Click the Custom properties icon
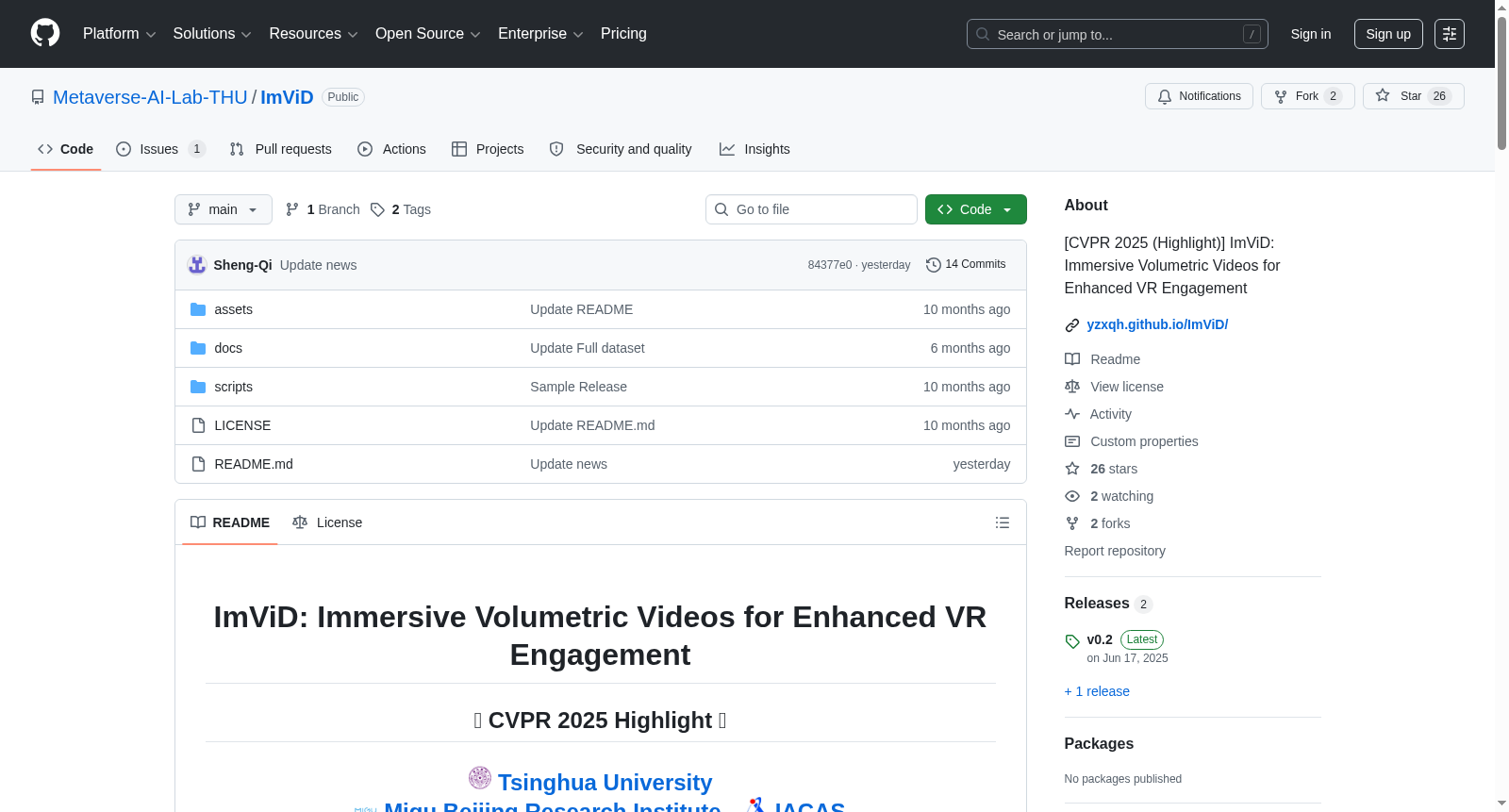The height and width of the screenshot is (812, 1509). click(x=1072, y=441)
